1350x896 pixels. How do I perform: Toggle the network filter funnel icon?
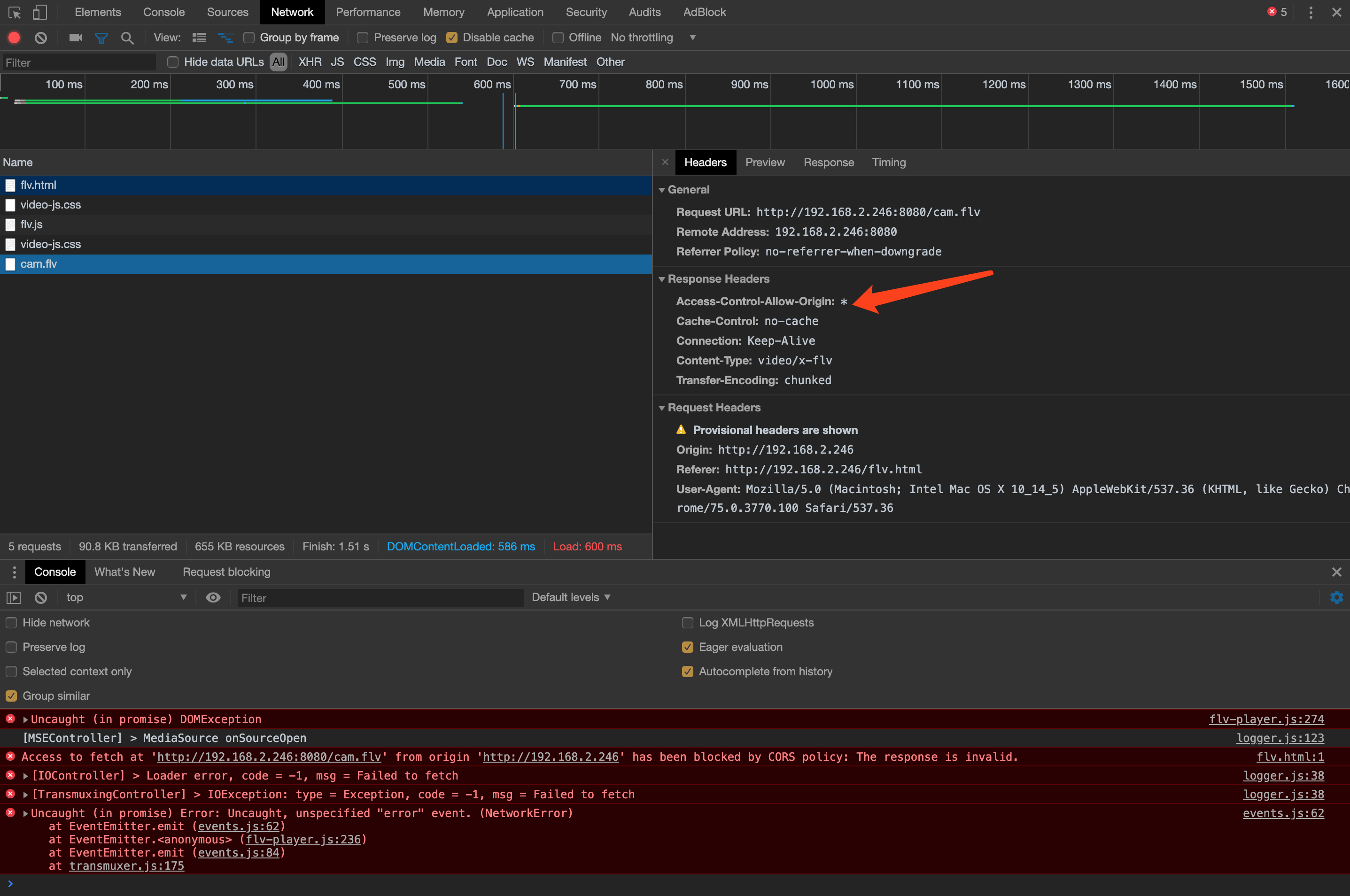click(x=101, y=38)
